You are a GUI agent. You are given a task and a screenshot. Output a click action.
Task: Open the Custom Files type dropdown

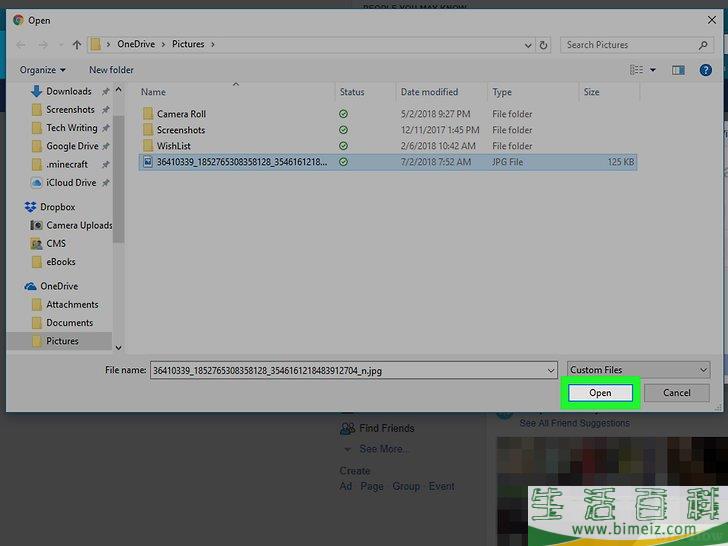638,370
